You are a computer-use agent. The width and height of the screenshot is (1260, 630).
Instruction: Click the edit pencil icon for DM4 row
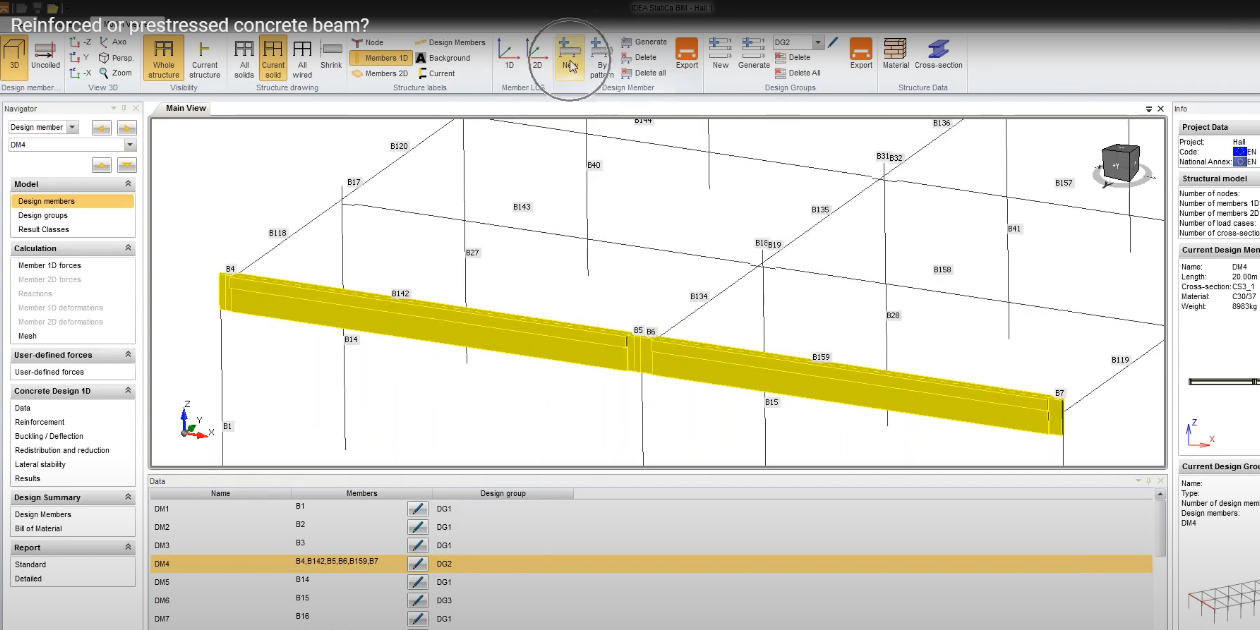tap(417, 564)
